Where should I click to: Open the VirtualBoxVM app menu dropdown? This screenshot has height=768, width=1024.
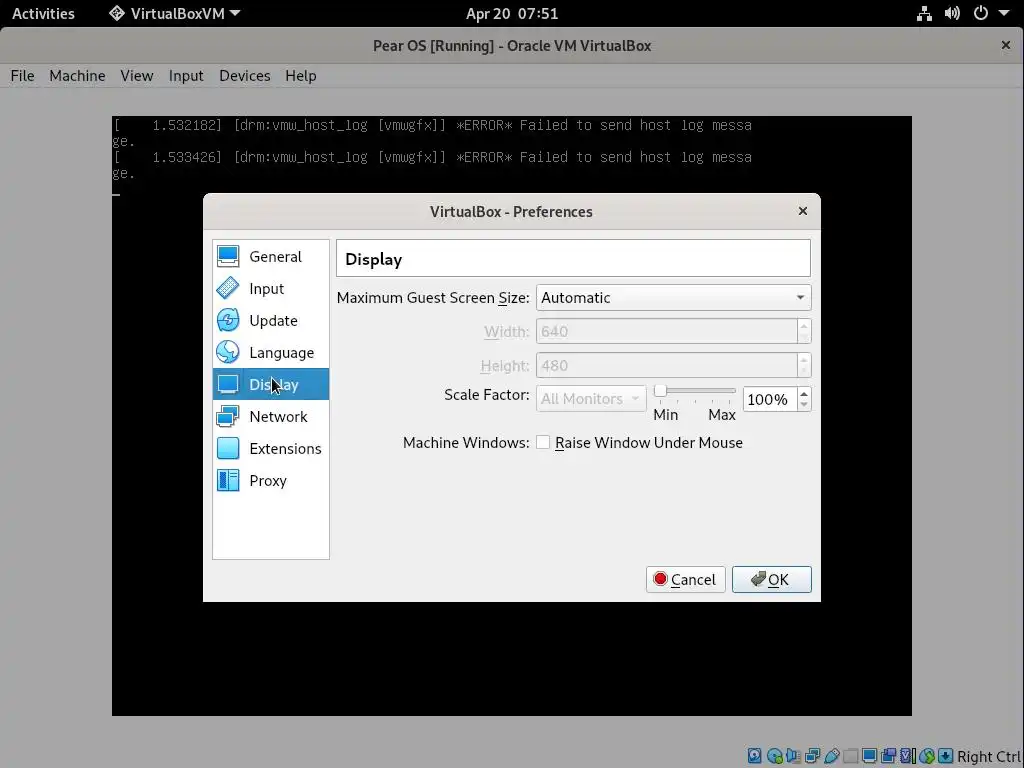[174, 13]
